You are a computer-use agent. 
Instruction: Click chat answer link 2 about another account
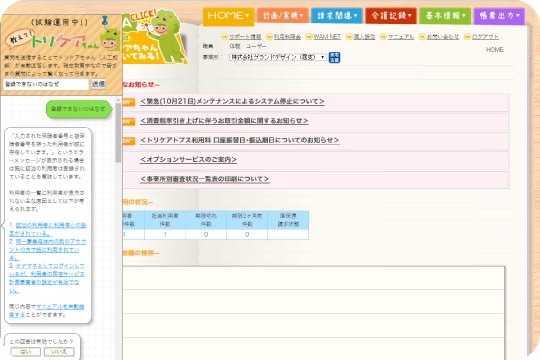(x=47, y=249)
